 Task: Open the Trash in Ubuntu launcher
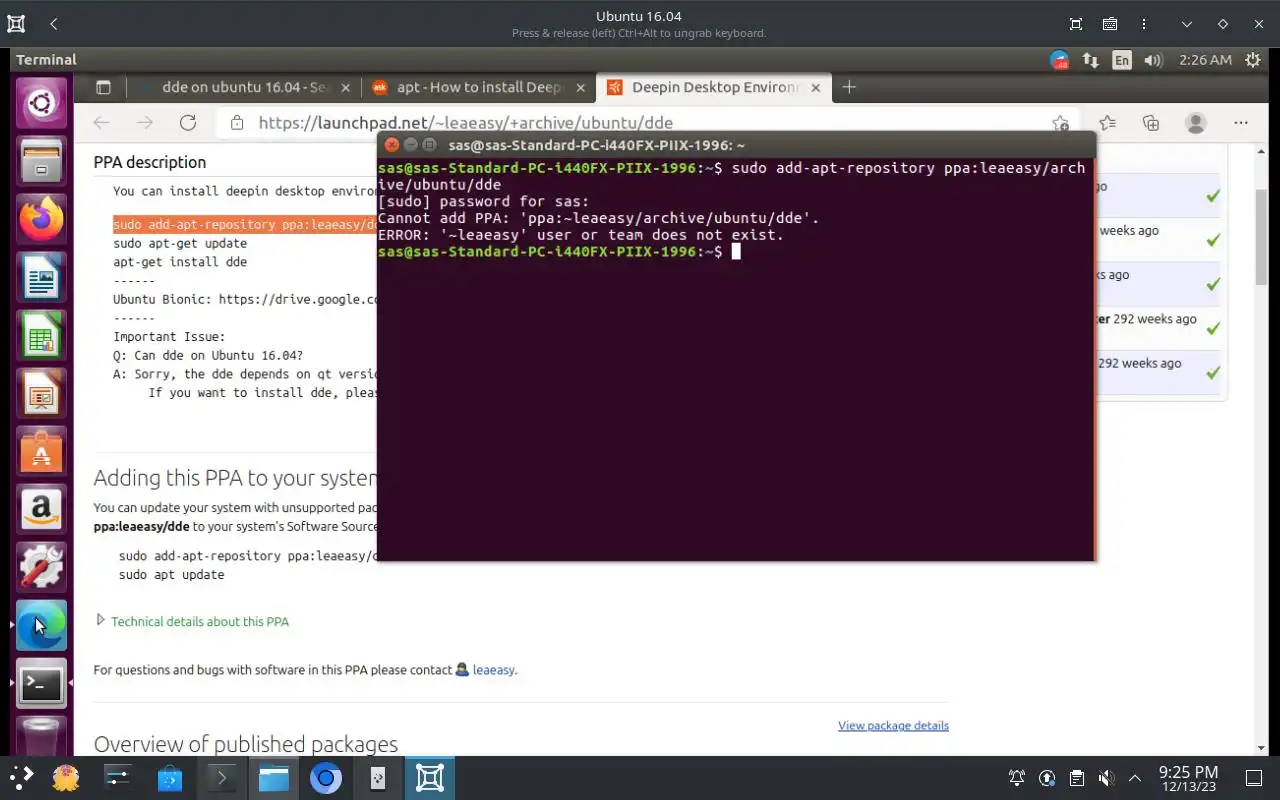41,737
